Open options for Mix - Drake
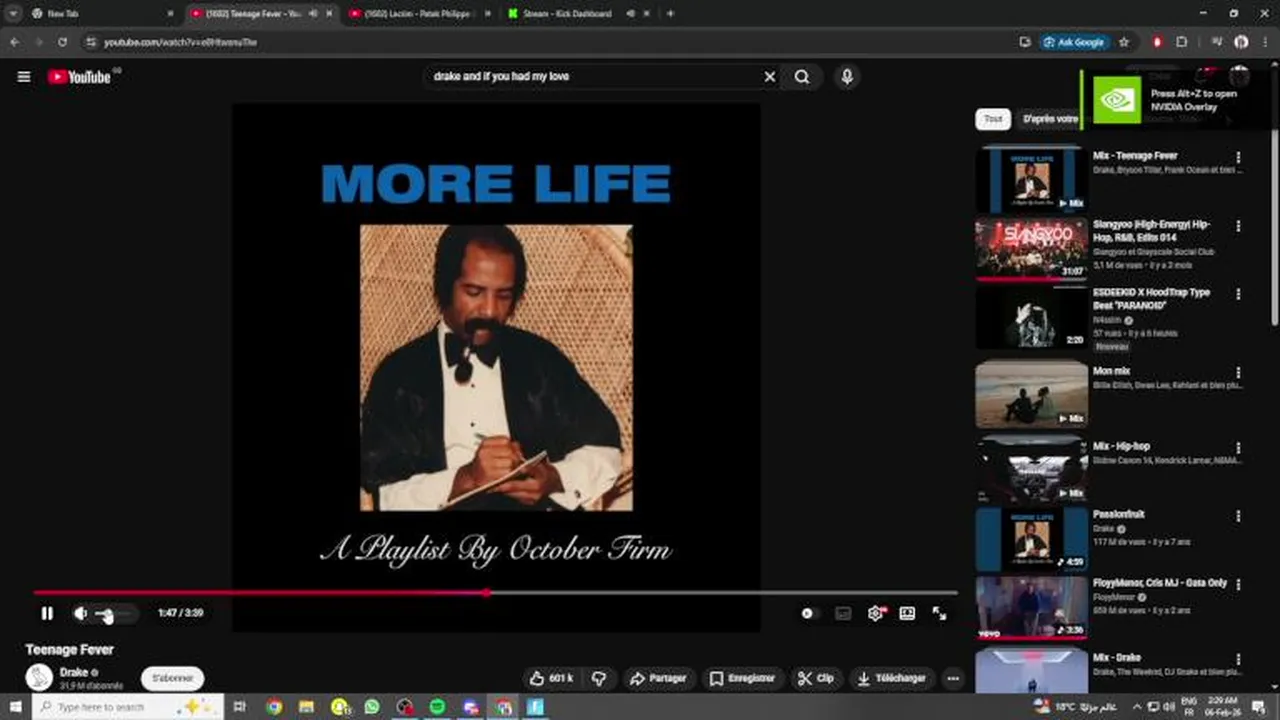The image size is (1280, 720). [1238, 658]
